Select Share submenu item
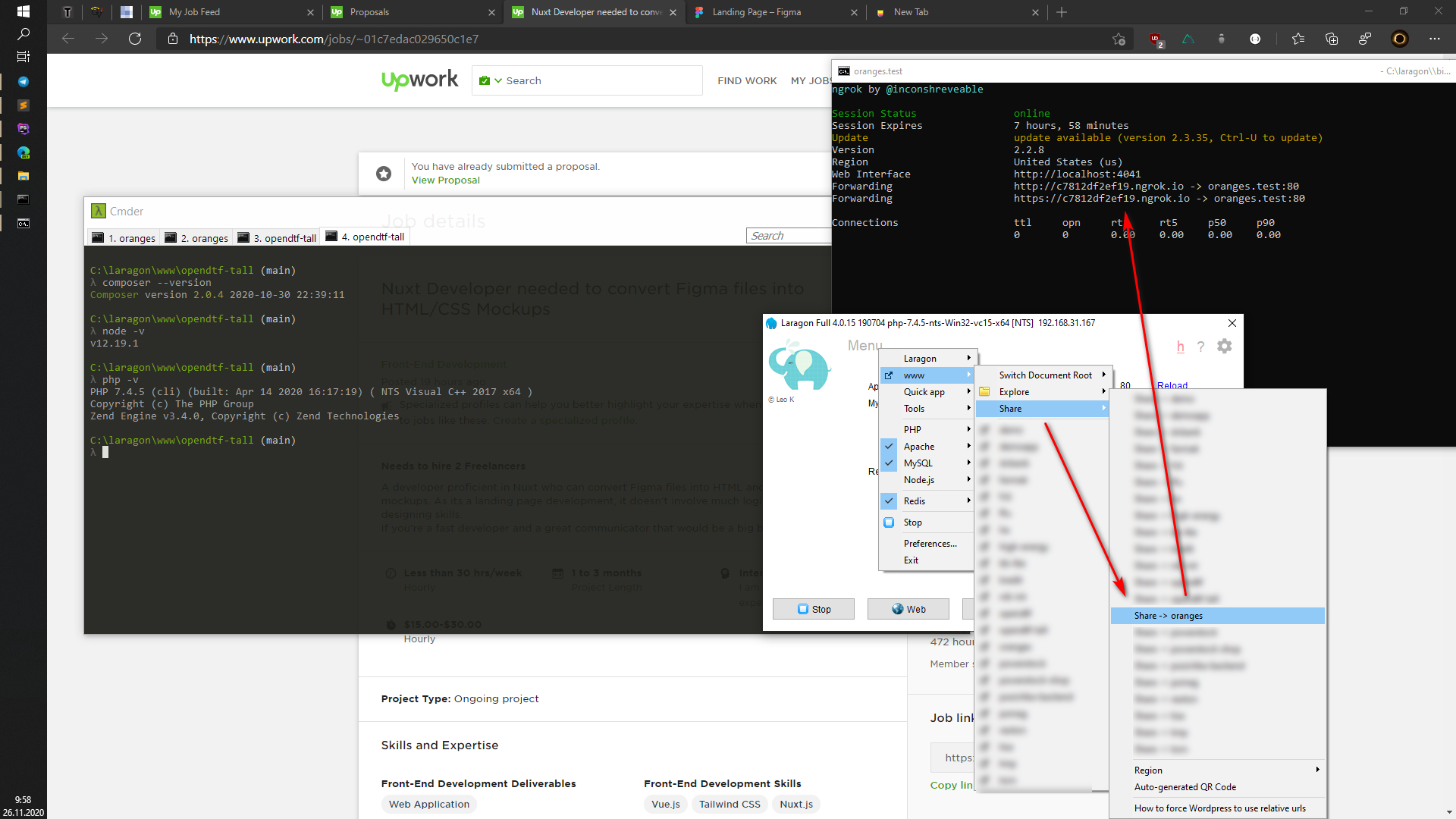This screenshot has height=819, width=1456. pyautogui.click(x=1043, y=409)
